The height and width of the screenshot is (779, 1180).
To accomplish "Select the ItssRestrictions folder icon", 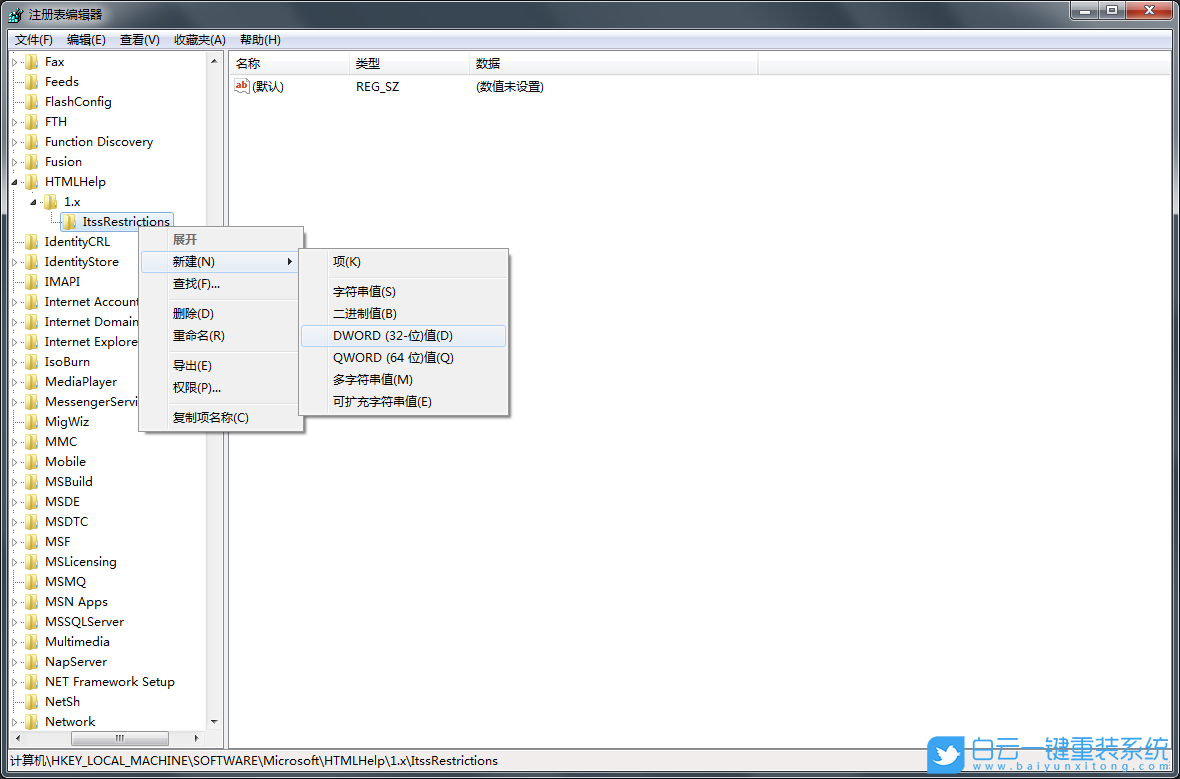I will point(70,221).
